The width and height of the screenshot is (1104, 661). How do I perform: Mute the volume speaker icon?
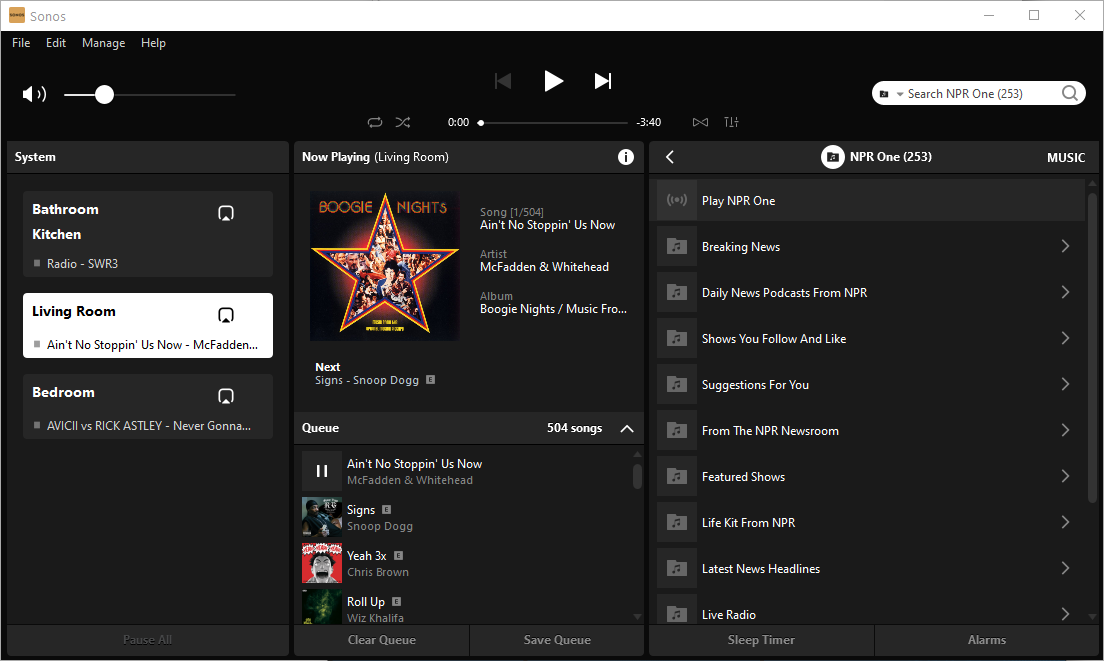click(34, 94)
